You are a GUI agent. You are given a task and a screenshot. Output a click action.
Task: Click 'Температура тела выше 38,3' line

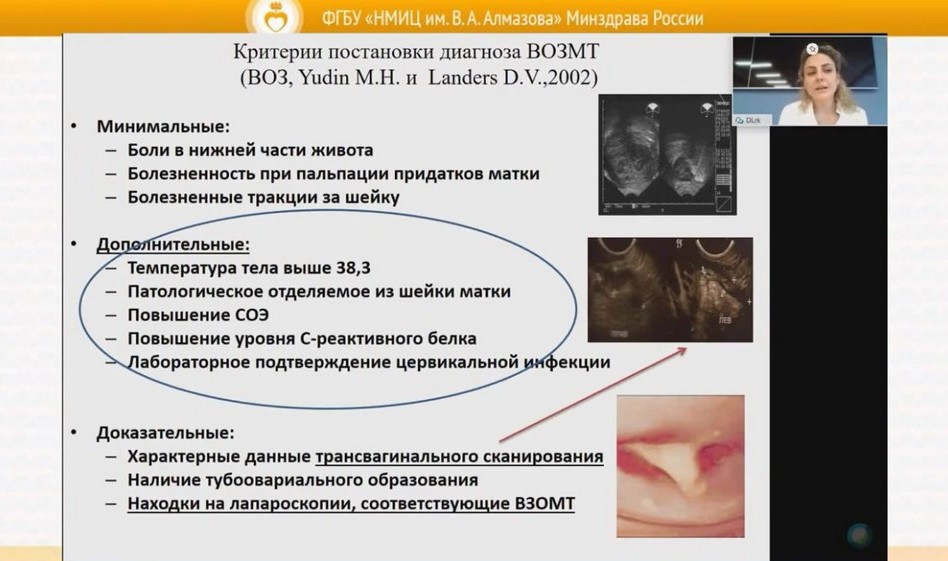point(255,268)
